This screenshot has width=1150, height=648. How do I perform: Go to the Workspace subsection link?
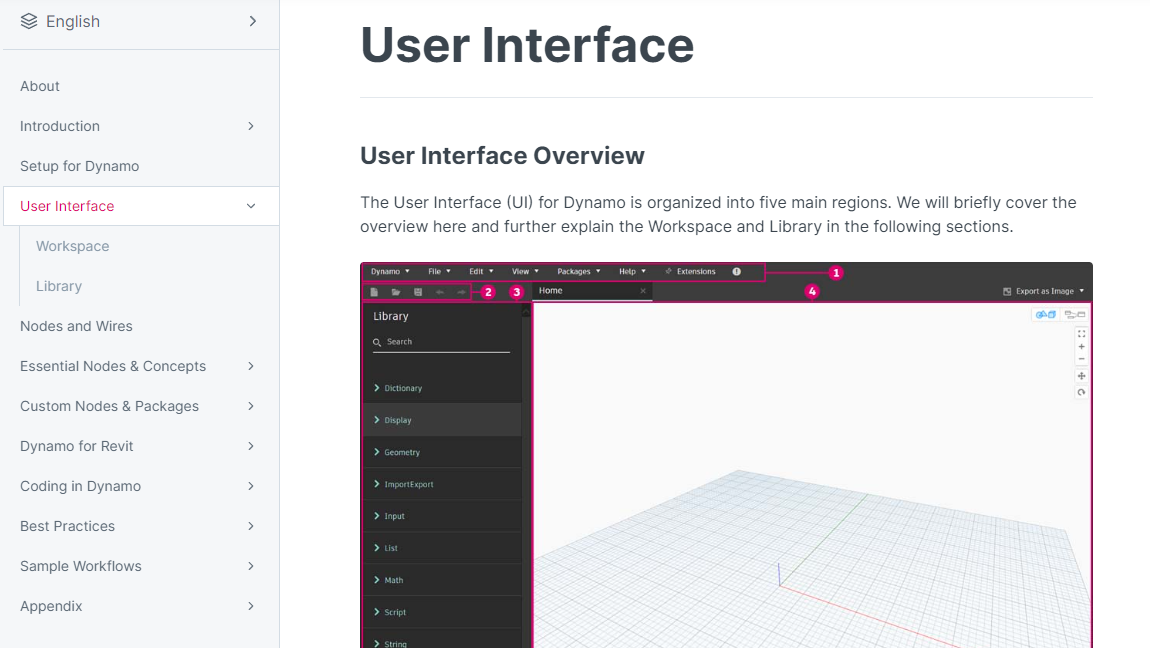pos(73,246)
